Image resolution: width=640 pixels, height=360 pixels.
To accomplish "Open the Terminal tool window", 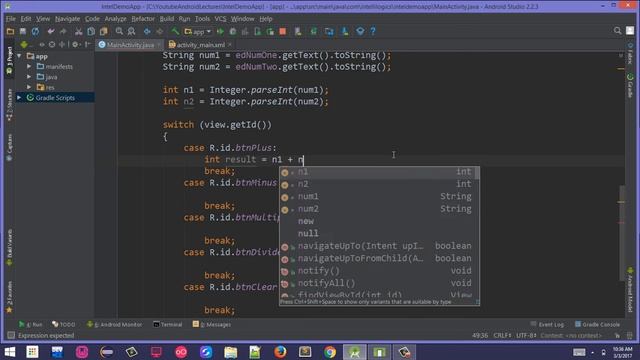I will coord(168,324).
